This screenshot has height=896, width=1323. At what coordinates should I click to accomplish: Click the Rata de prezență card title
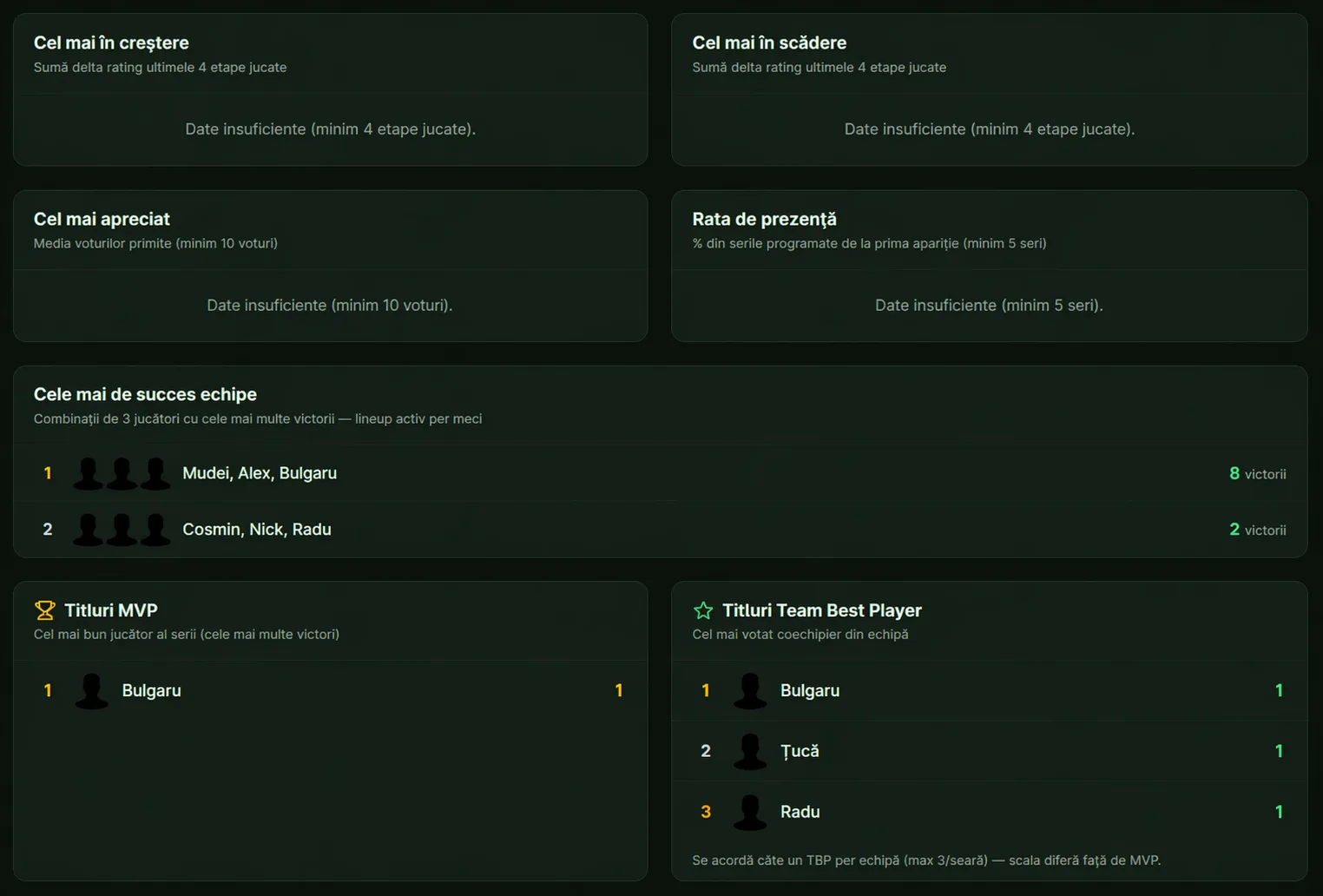764,219
